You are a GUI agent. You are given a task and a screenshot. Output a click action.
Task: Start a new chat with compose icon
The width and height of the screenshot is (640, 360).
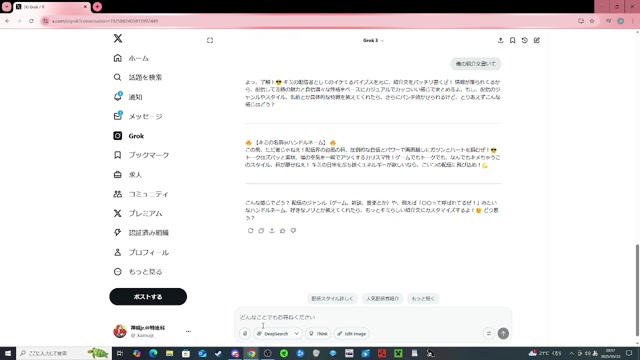[x=537, y=40]
